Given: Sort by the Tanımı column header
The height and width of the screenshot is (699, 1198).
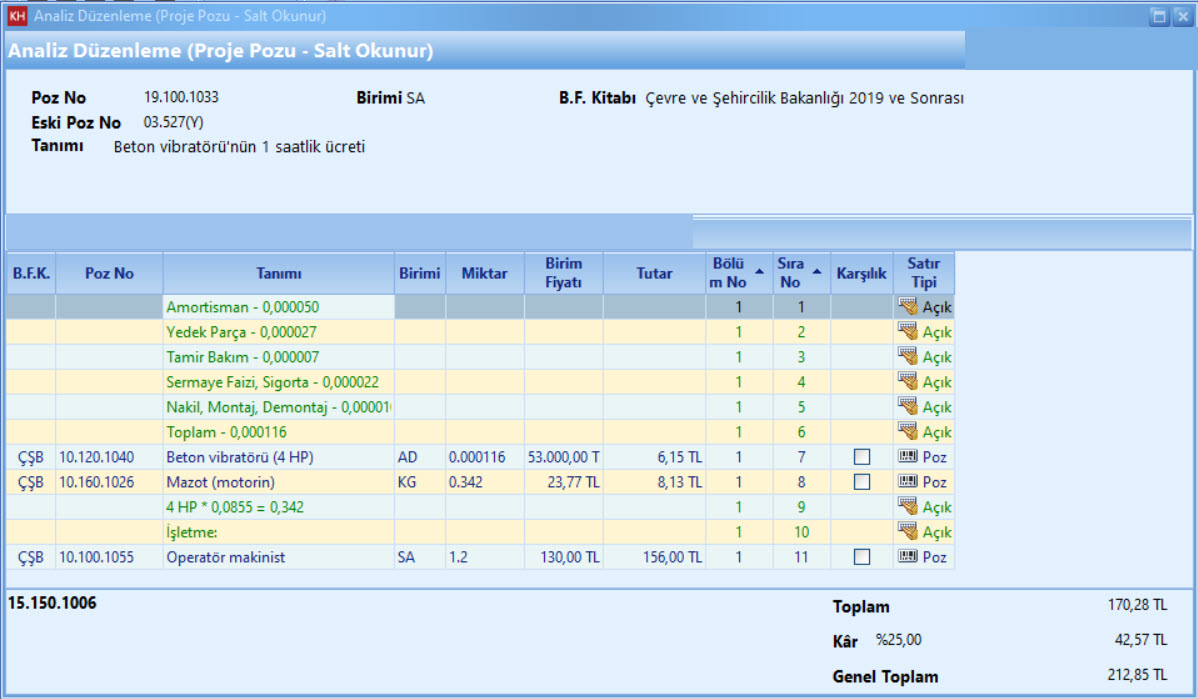Looking at the screenshot, I should [x=278, y=273].
